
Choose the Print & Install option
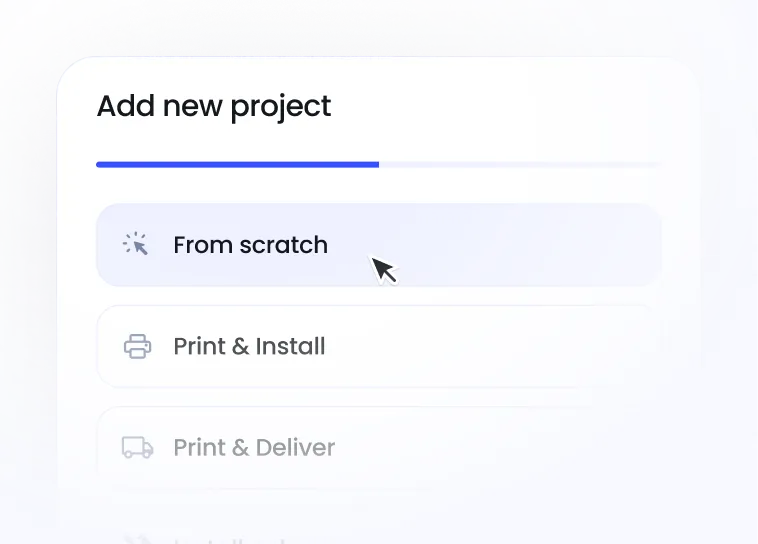click(379, 346)
